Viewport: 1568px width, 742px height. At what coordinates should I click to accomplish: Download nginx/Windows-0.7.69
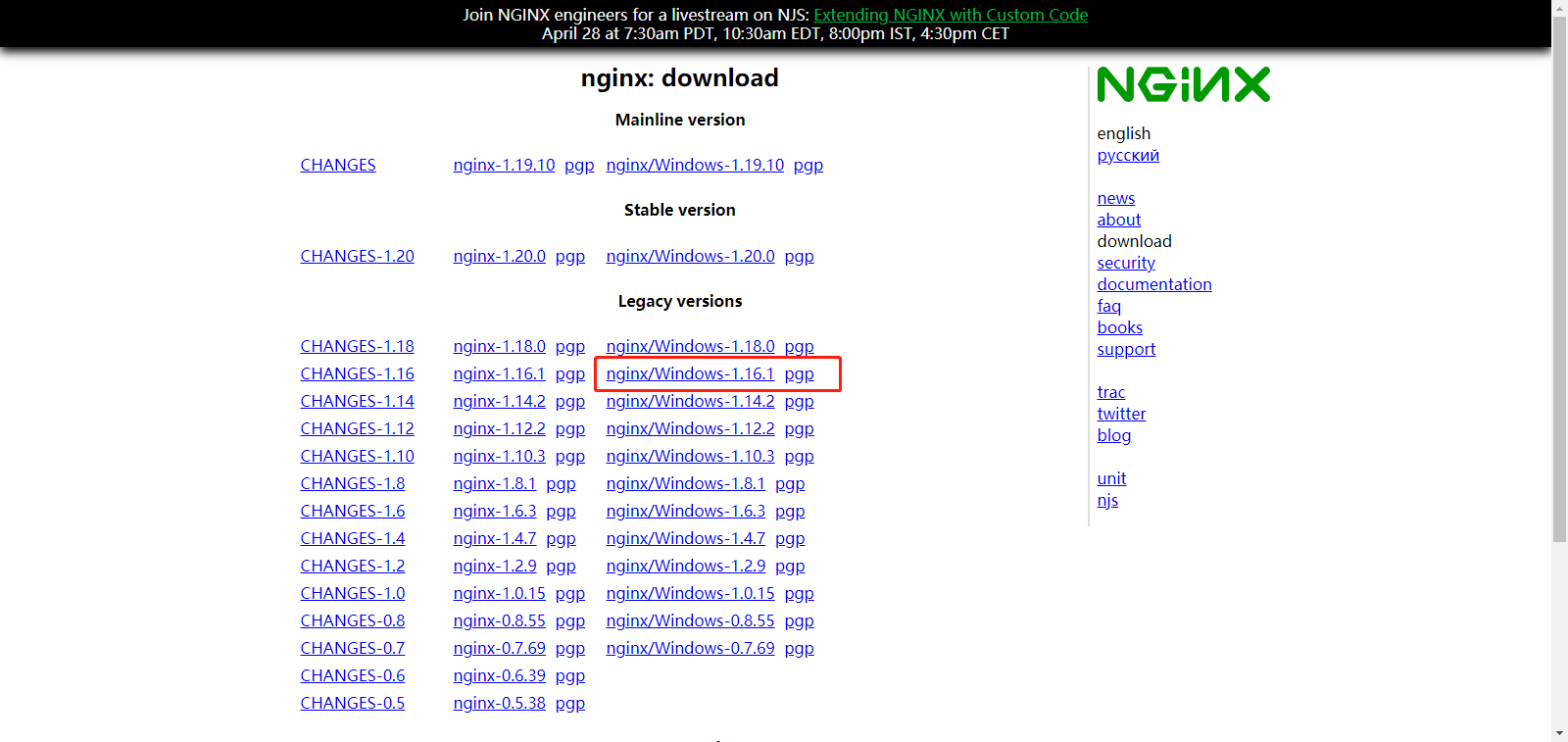pos(690,648)
